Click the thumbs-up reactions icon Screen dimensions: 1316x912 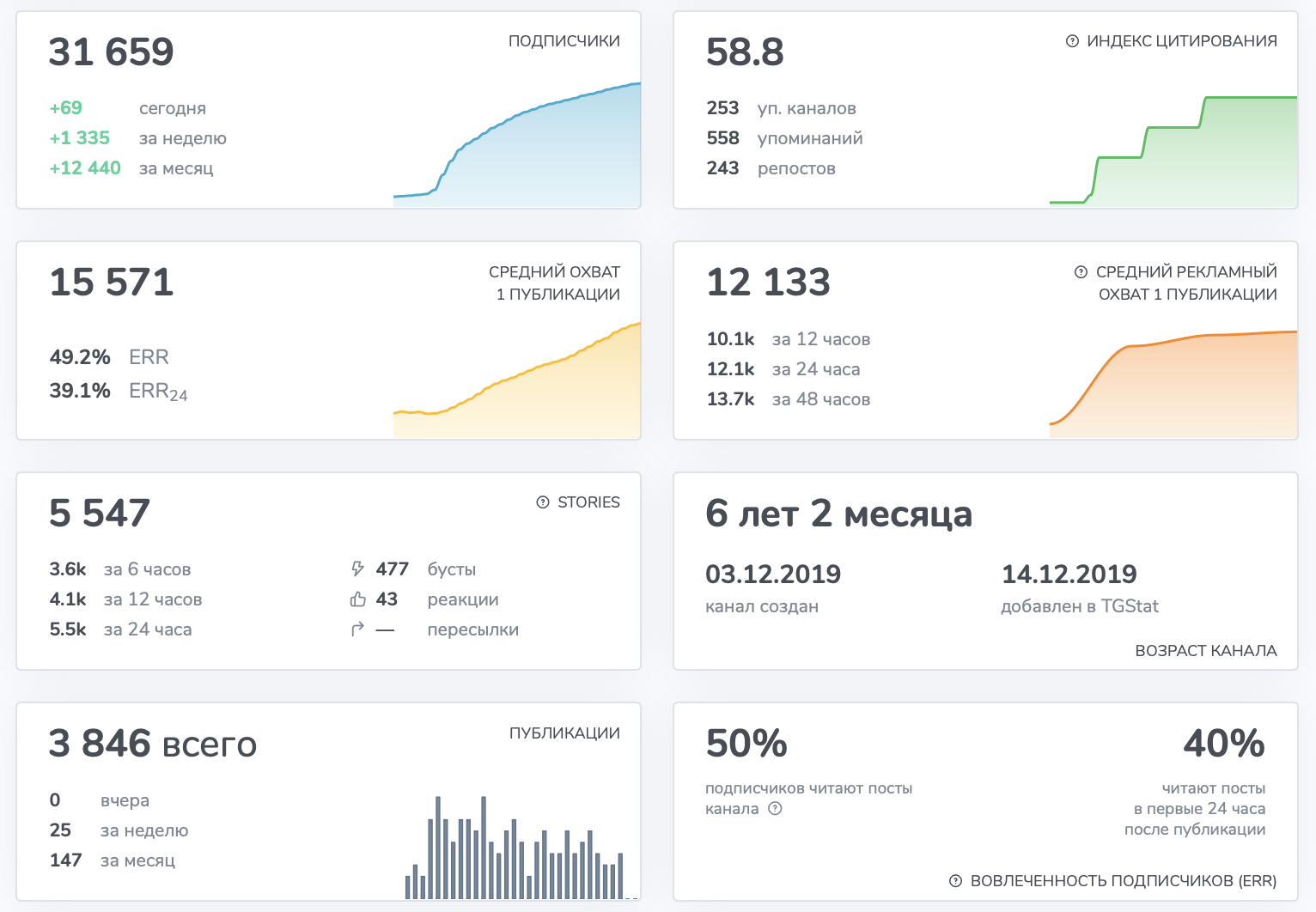(358, 599)
